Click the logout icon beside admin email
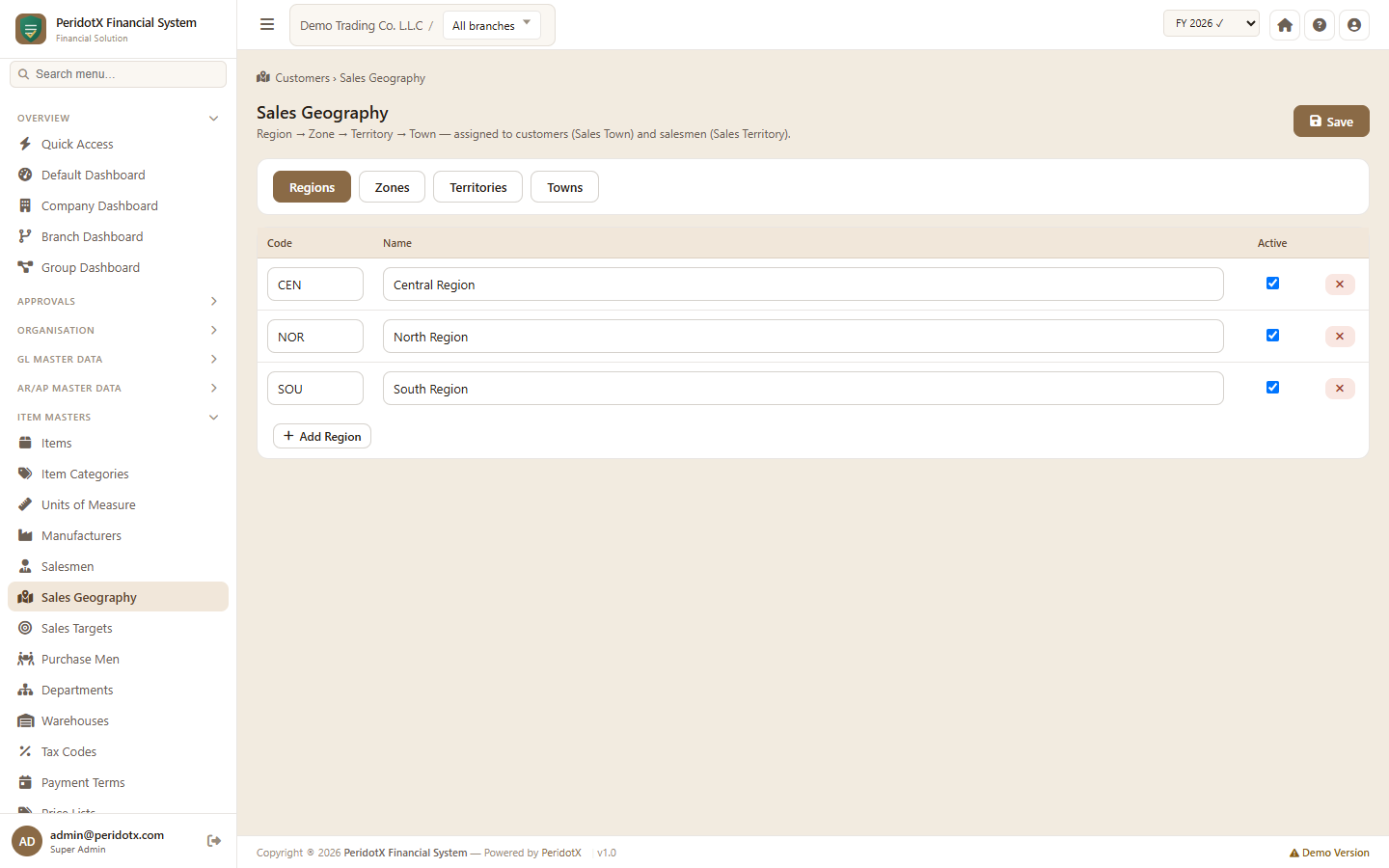The height and width of the screenshot is (868, 1389). 214,841
